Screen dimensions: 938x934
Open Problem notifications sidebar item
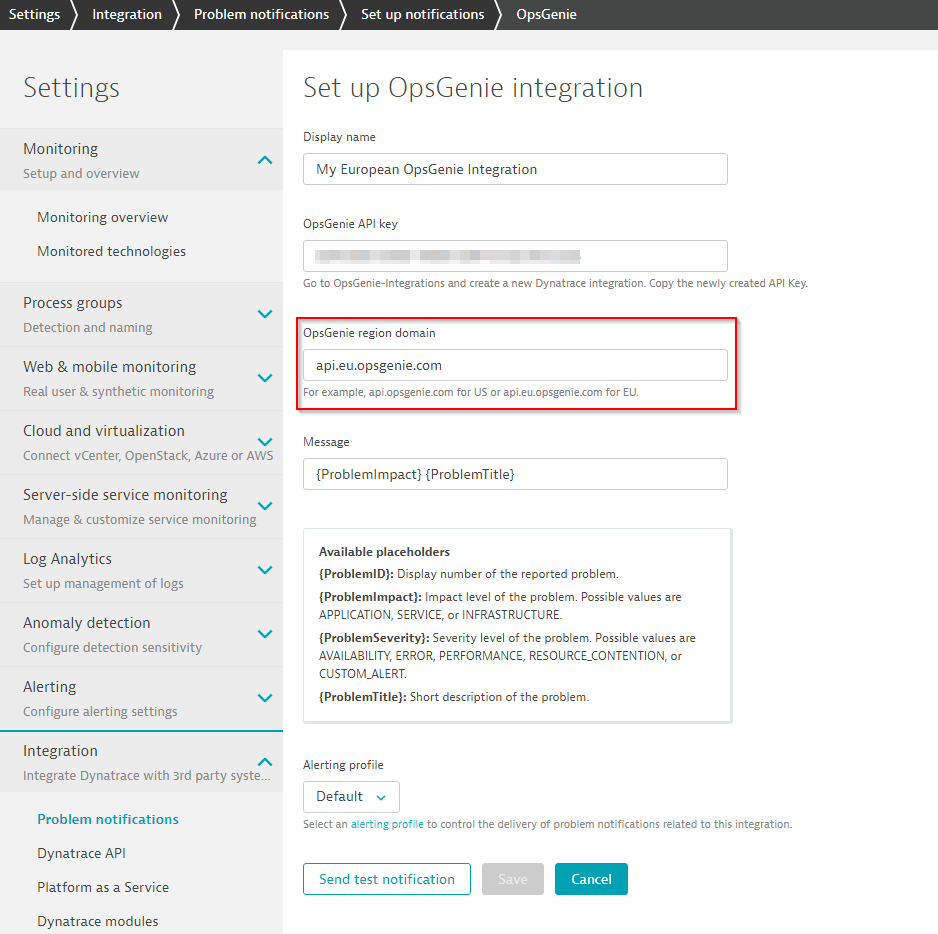click(x=108, y=819)
